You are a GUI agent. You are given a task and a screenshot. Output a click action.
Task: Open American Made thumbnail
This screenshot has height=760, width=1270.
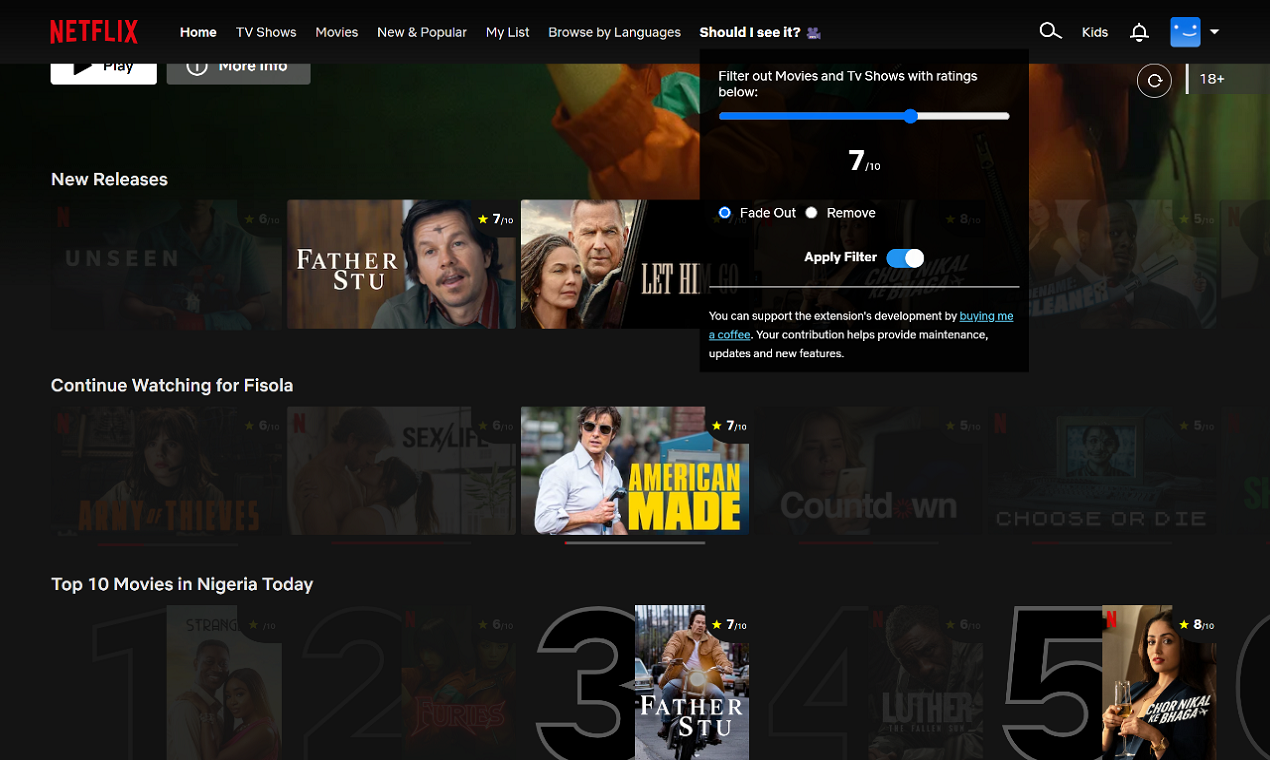[x=635, y=470]
